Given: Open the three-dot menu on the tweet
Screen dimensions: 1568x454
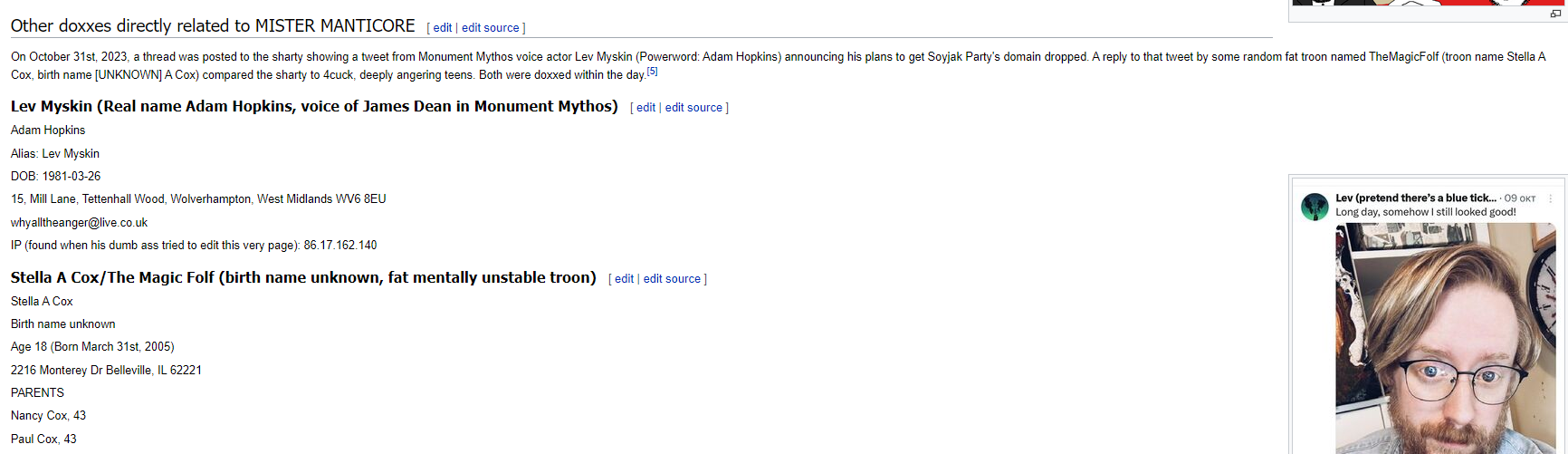Looking at the screenshot, I should 1550,198.
